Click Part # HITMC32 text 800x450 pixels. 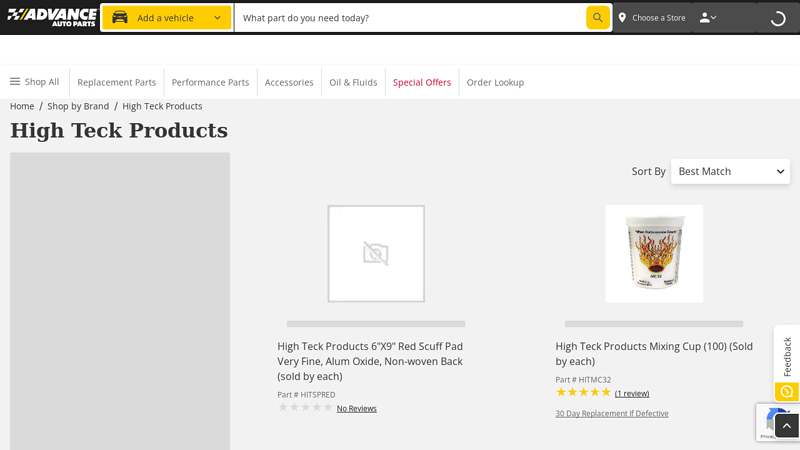(x=583, y=380)
